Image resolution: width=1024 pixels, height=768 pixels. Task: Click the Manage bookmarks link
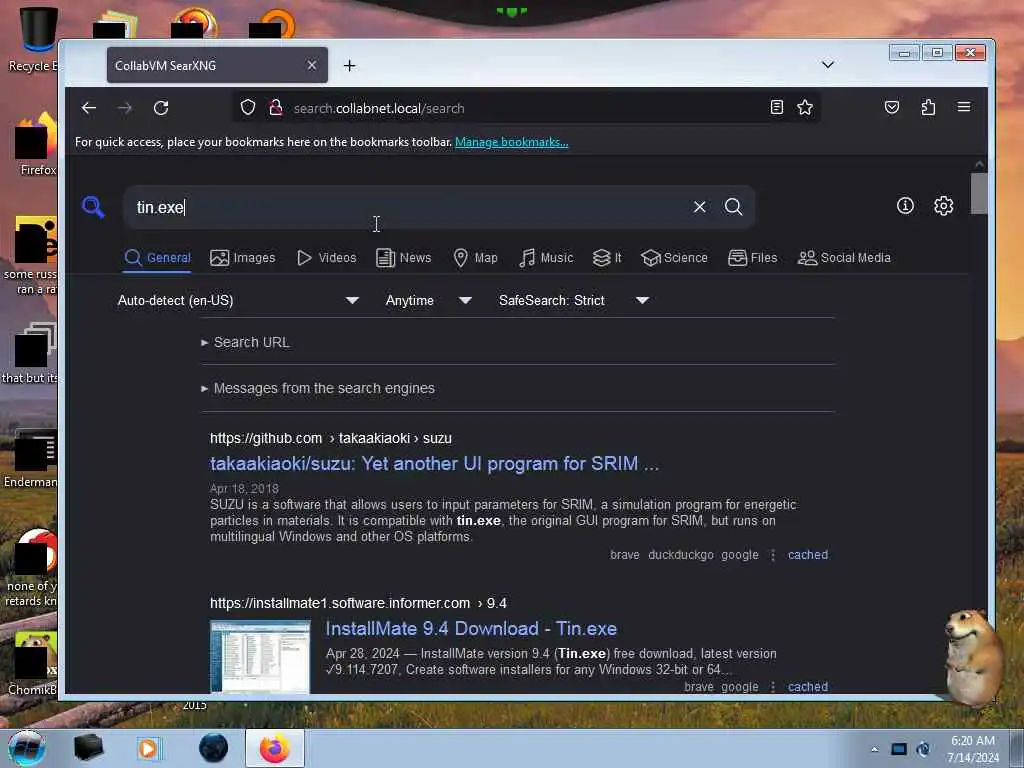[x=511, y=142]
